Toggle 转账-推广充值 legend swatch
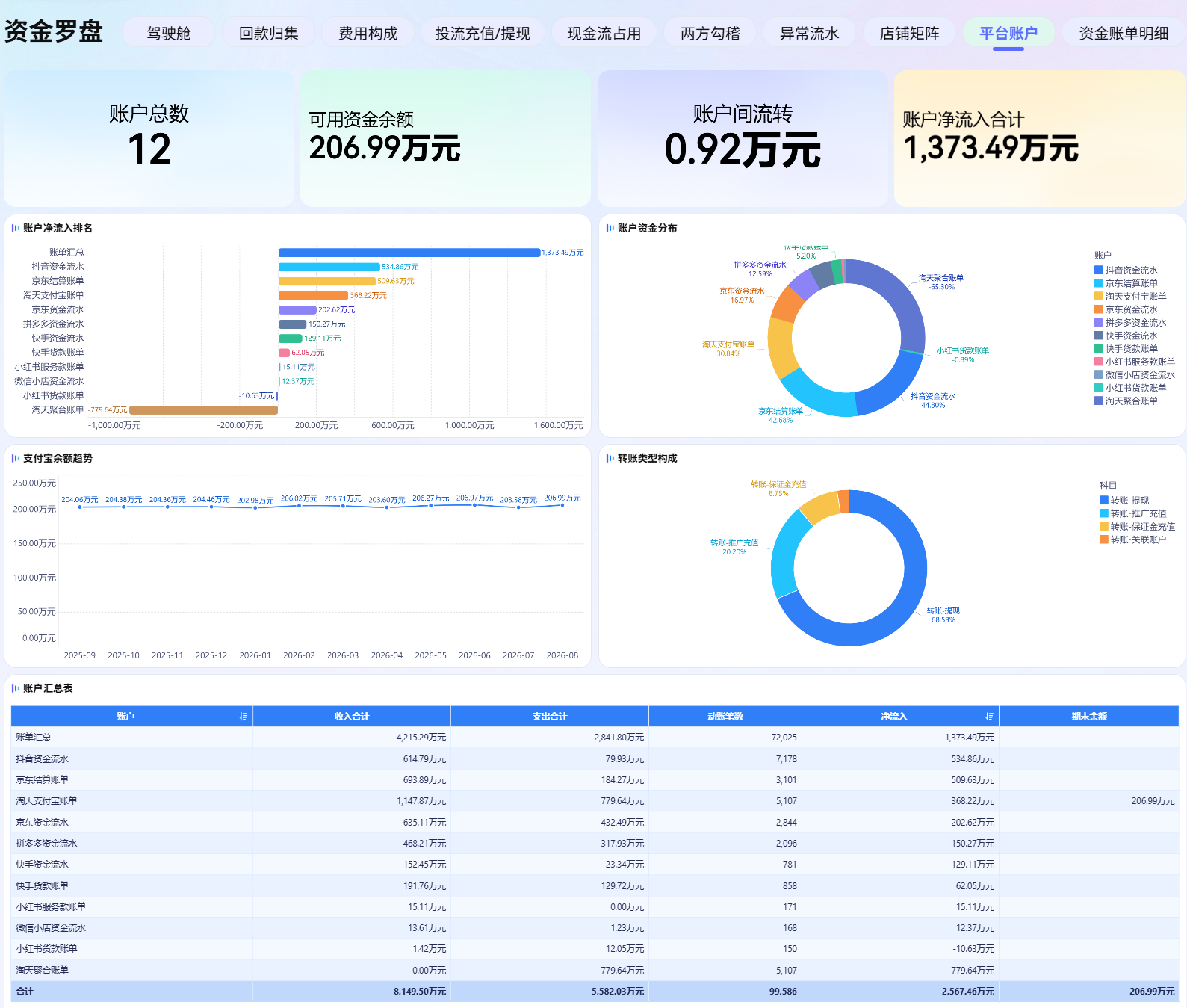The width and height of the screenshot is (1187, 1008). coord(1104,513)
